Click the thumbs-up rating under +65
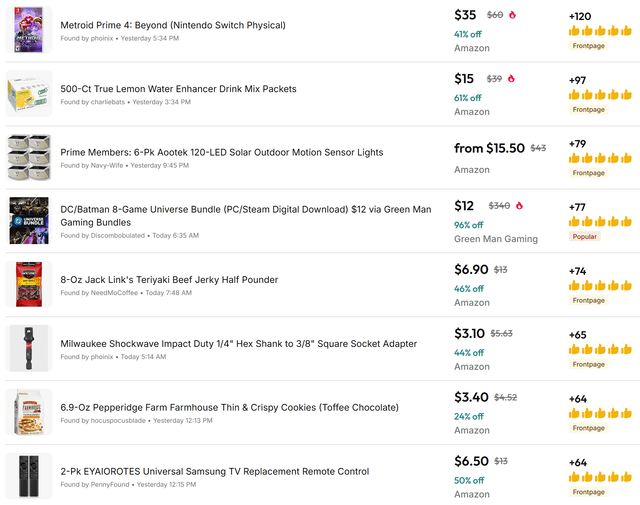 coord(600,349)
